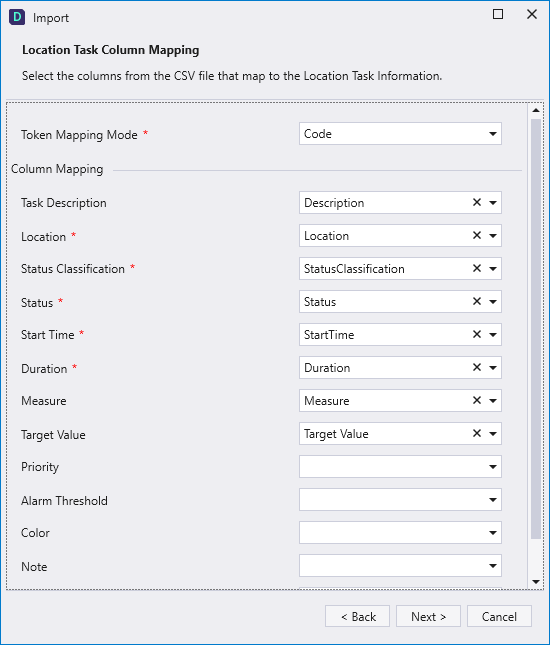Click the scrollbar up arrow
The height and width of the screenshot is (645, 550).
point(536,110)
